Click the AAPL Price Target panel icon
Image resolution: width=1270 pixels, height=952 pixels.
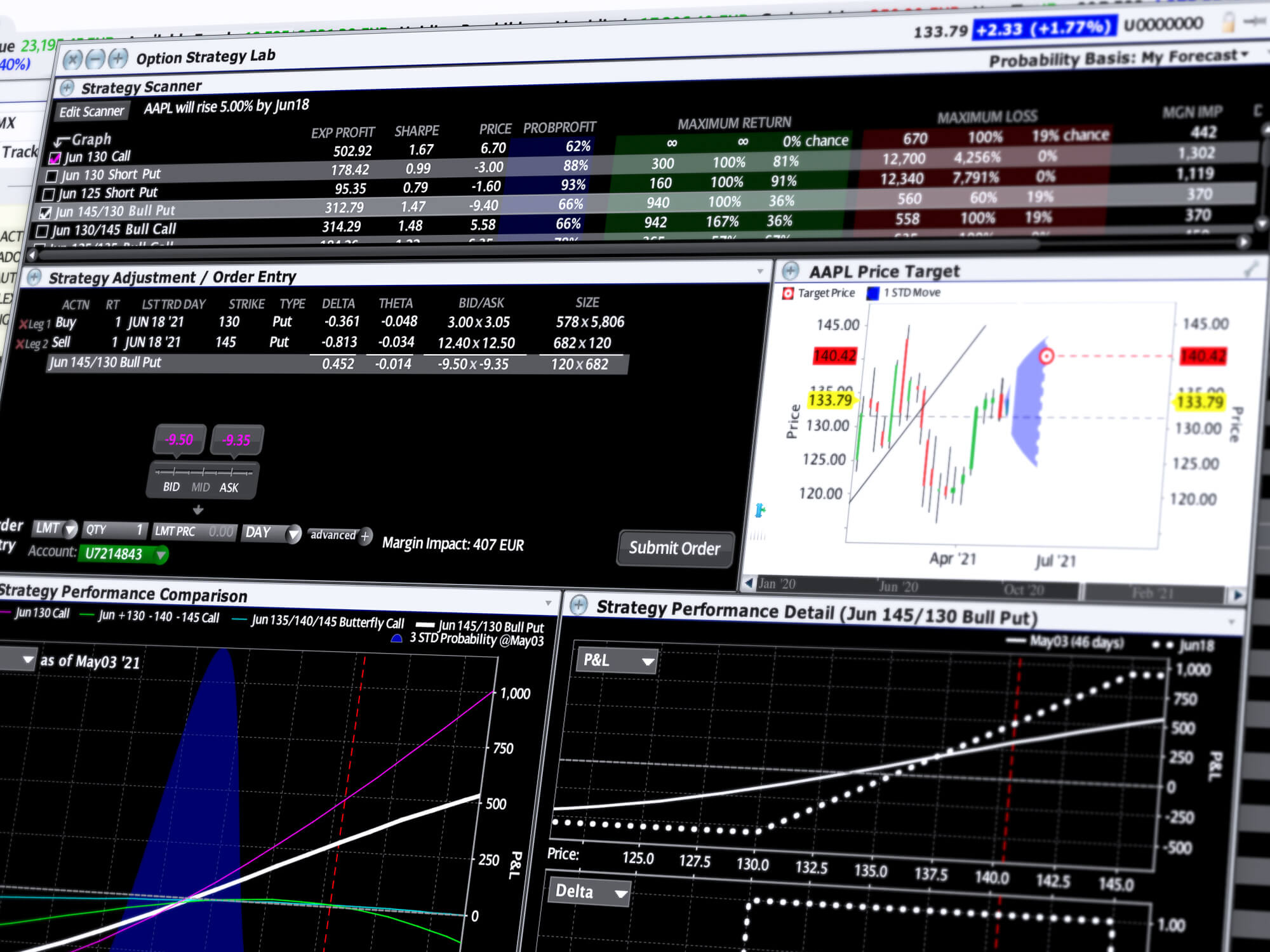(x=790, y=272)
